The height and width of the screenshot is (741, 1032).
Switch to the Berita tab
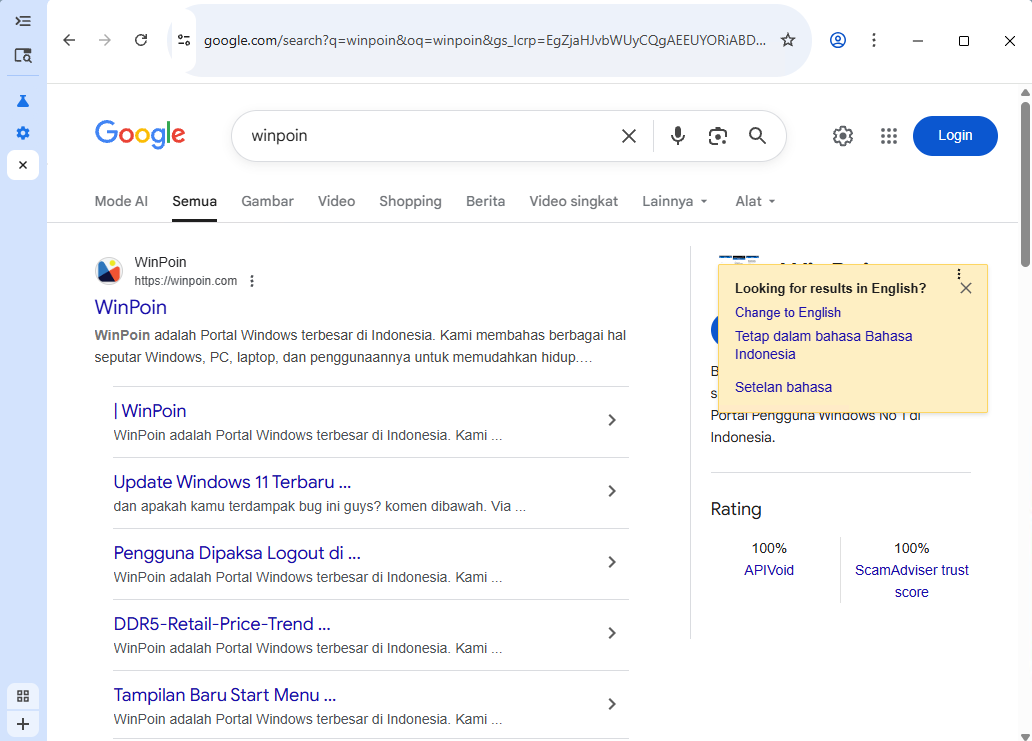click(485, 201)
